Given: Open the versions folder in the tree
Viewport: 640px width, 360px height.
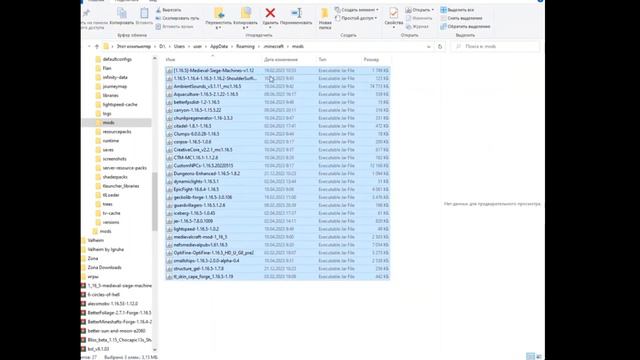Looking at the screenshot, I should pos(111,222).
